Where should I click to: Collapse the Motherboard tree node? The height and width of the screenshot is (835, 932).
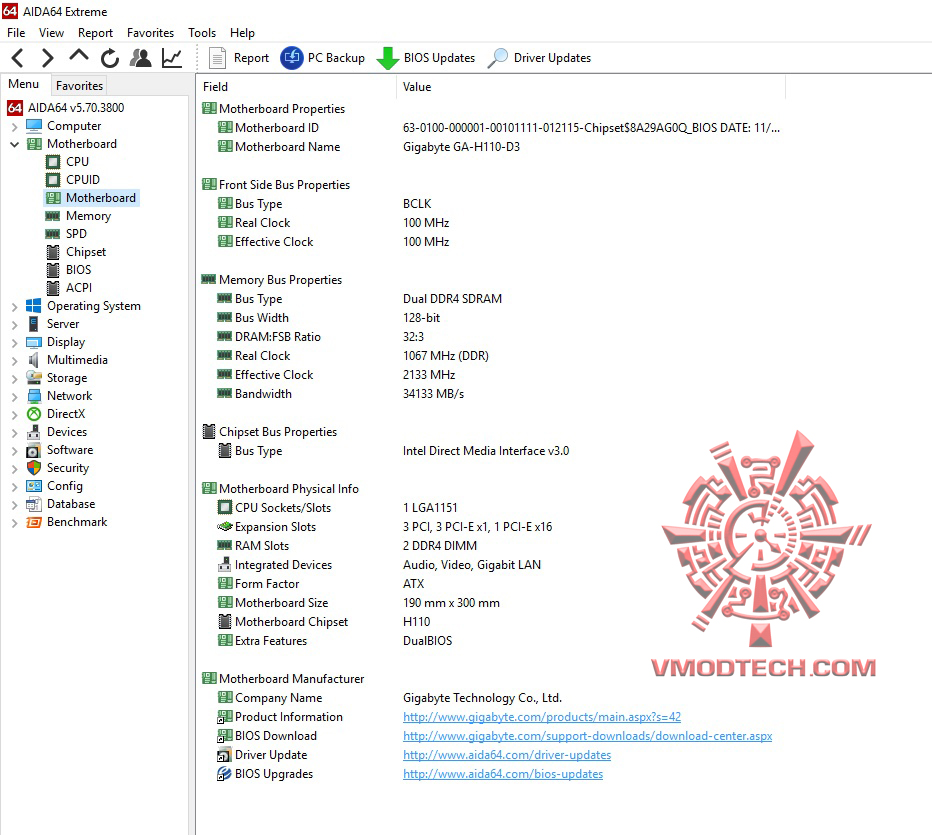(14, 144)
